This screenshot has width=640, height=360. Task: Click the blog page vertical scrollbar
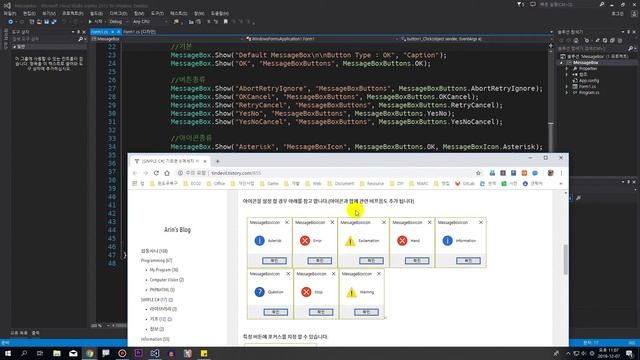pos(565,260)
